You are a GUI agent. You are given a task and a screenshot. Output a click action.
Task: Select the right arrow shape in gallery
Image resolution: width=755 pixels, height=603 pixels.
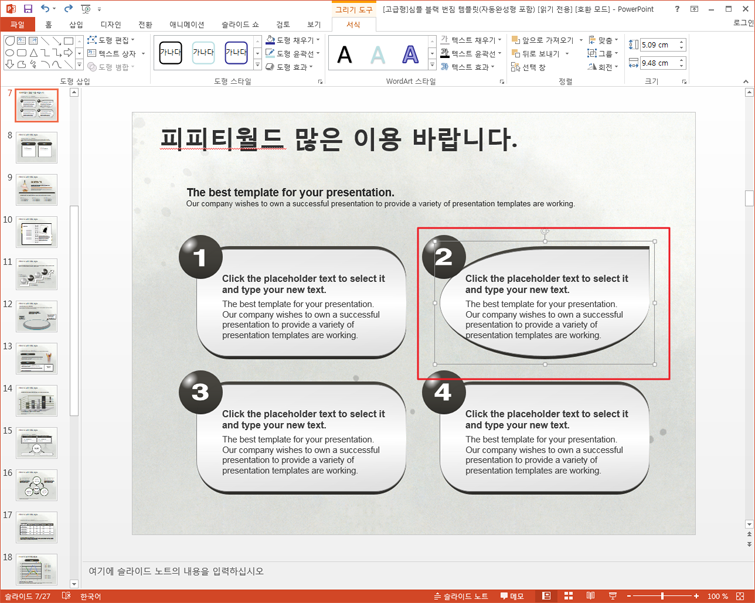pos(69,53)
